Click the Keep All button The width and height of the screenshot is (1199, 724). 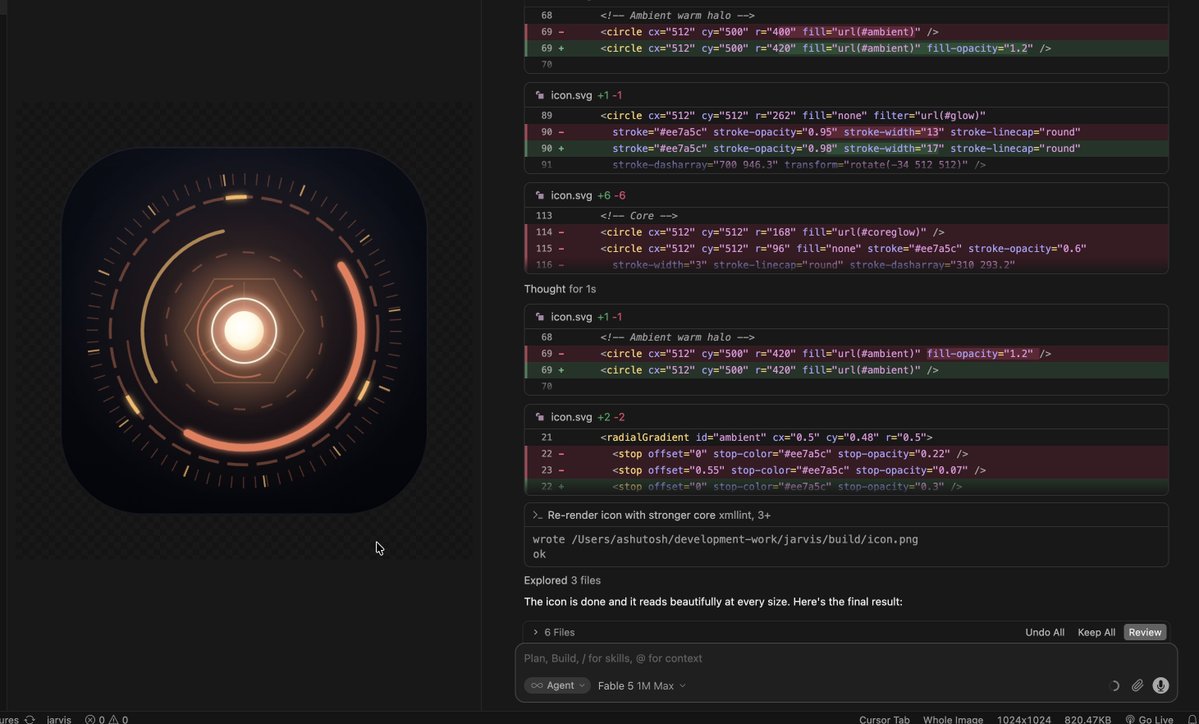tap(1096, 632)
